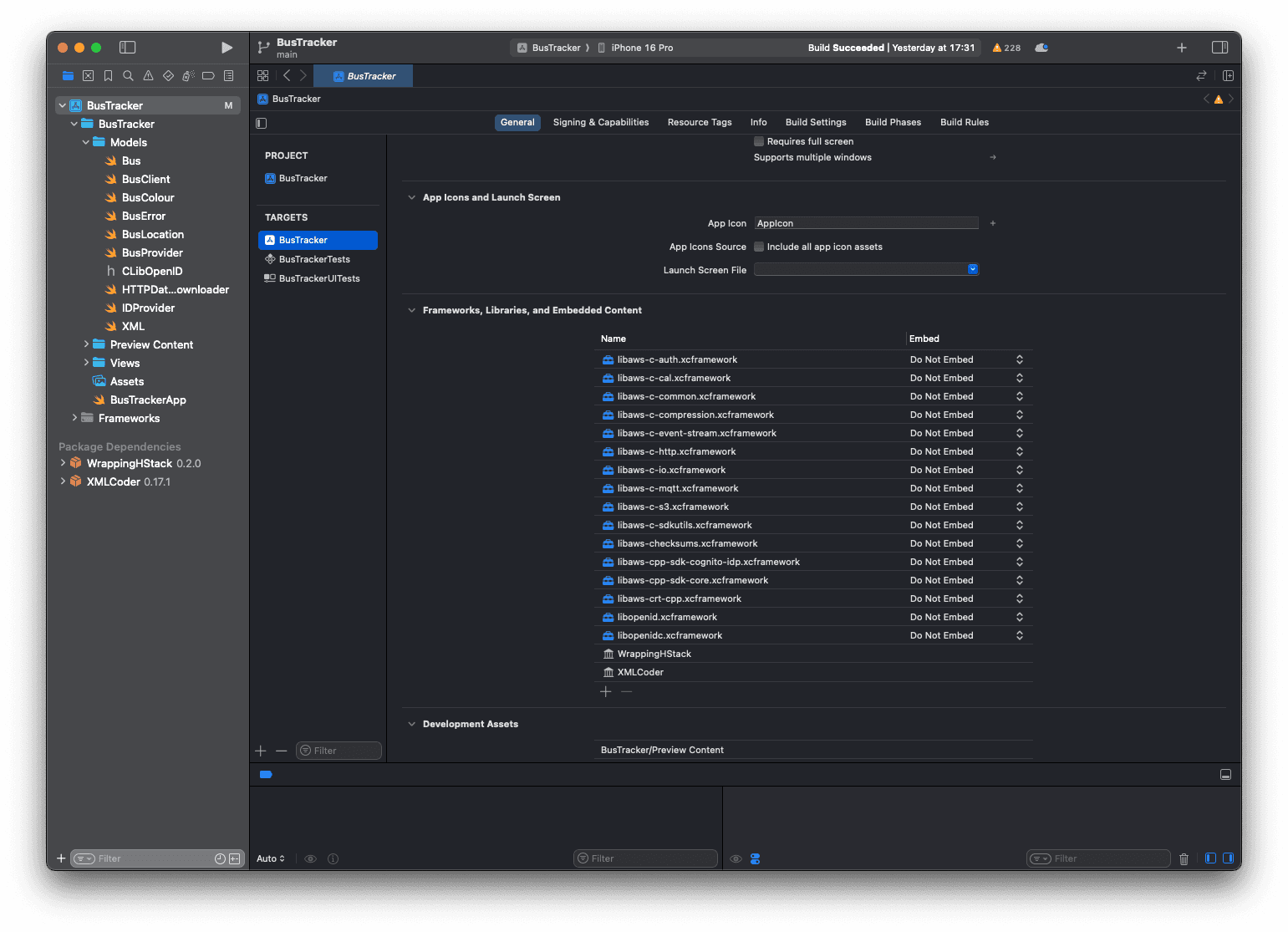
Task: Open the Source Control navigator
Action: (88, 76)
